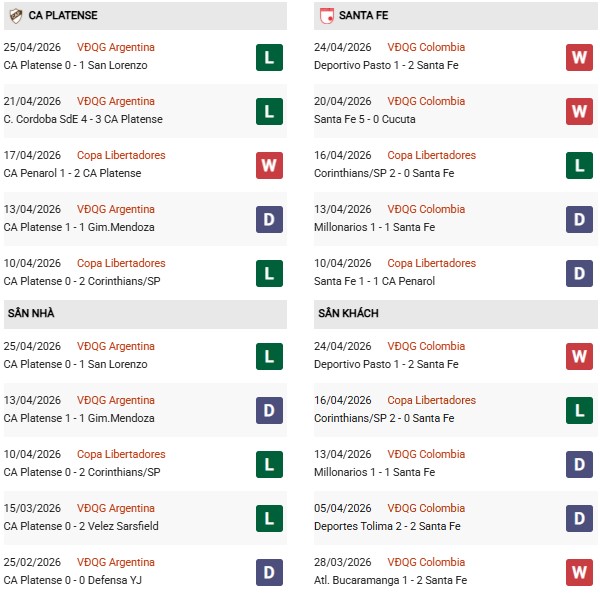
Task: Click the CA Platense team logo
Action: point(13,16)
